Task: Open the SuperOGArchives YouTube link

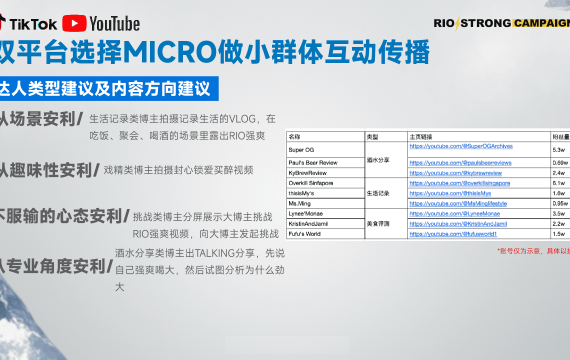Action: 461,146
